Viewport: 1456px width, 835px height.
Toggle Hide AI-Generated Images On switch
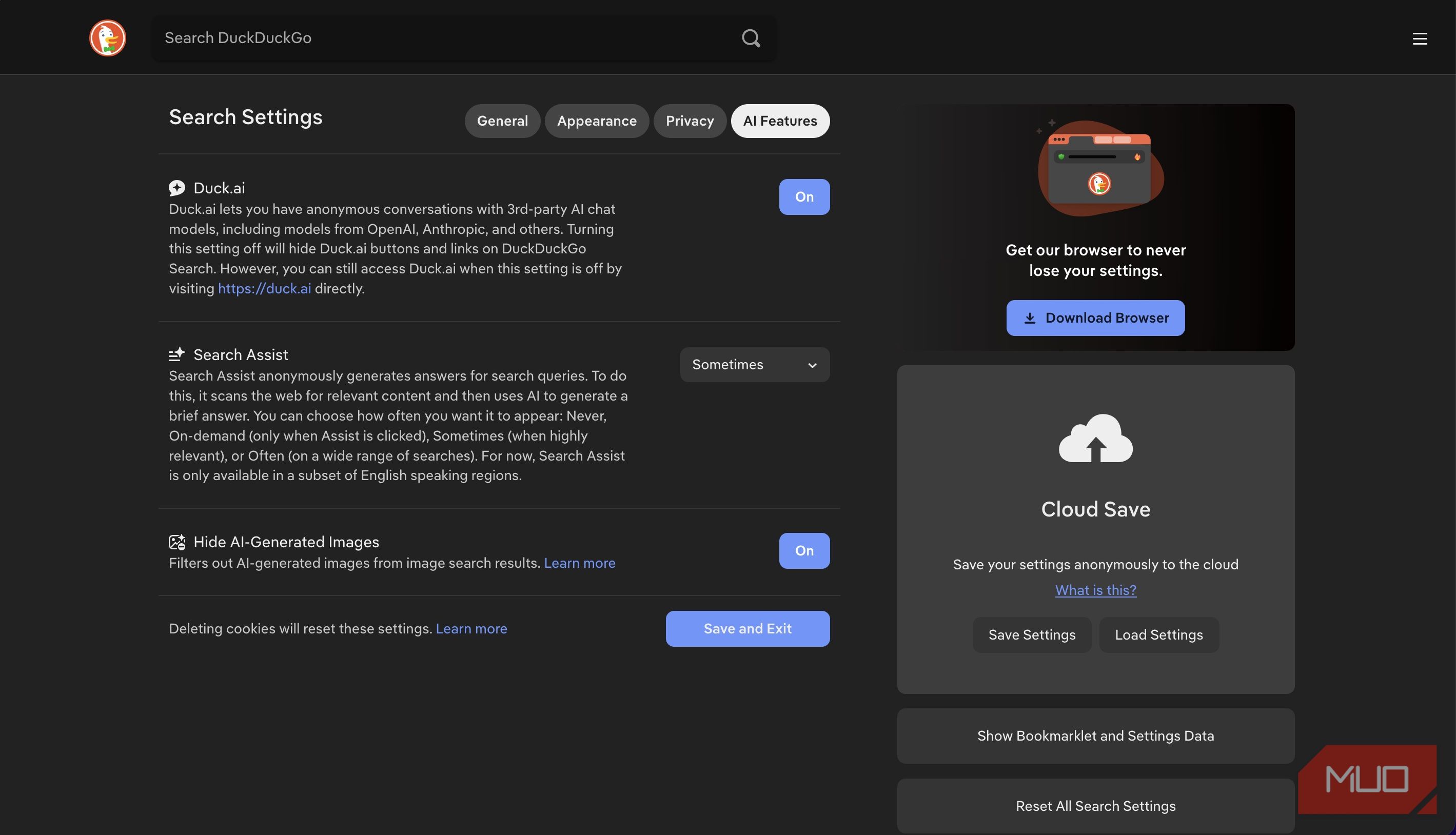coord(804,550)
